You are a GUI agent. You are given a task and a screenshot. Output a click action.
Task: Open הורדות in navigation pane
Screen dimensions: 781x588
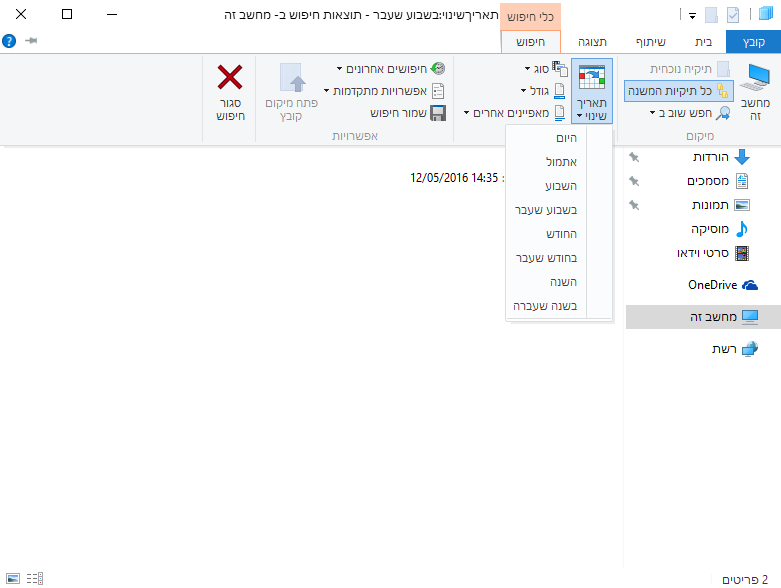tap(710, 157)
